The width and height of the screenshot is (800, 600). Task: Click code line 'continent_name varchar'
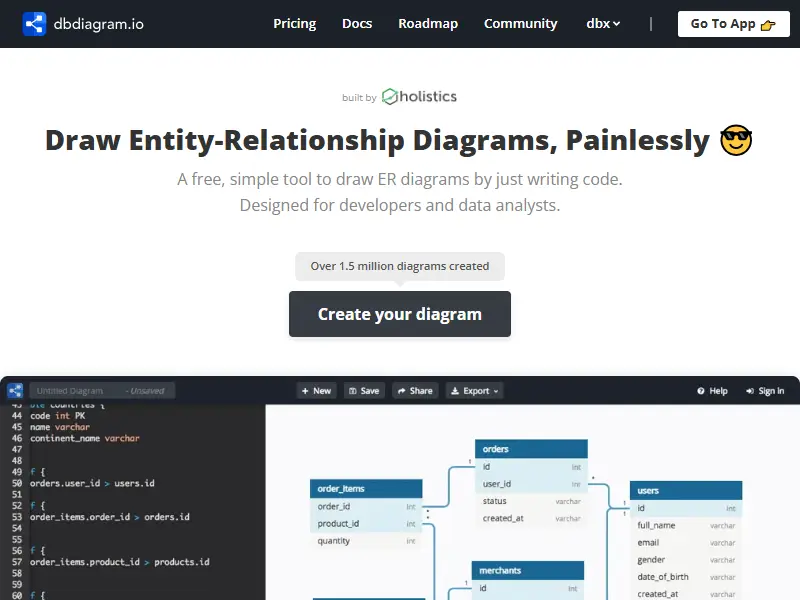tap(85, 438)
